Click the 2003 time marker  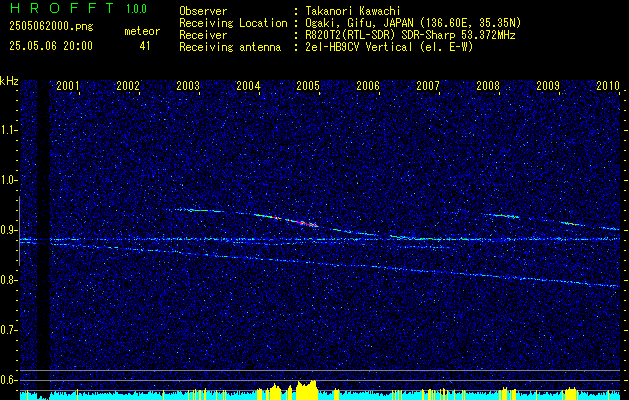[188, 85]
